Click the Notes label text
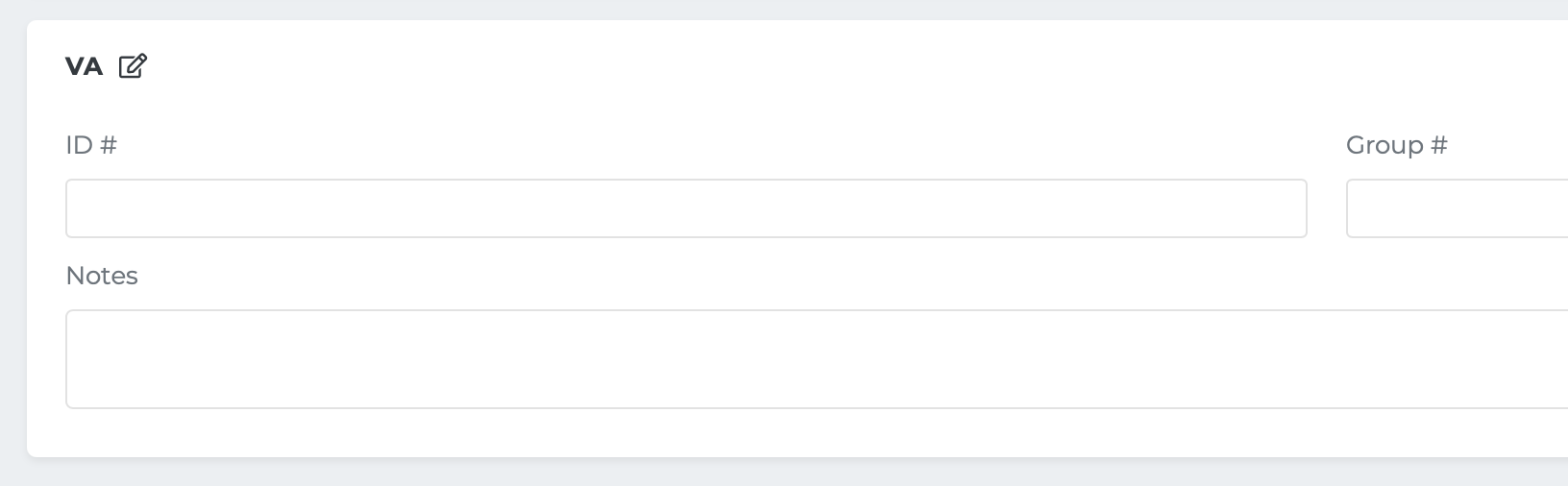The image size is (1568, 486). coord(102,276)
